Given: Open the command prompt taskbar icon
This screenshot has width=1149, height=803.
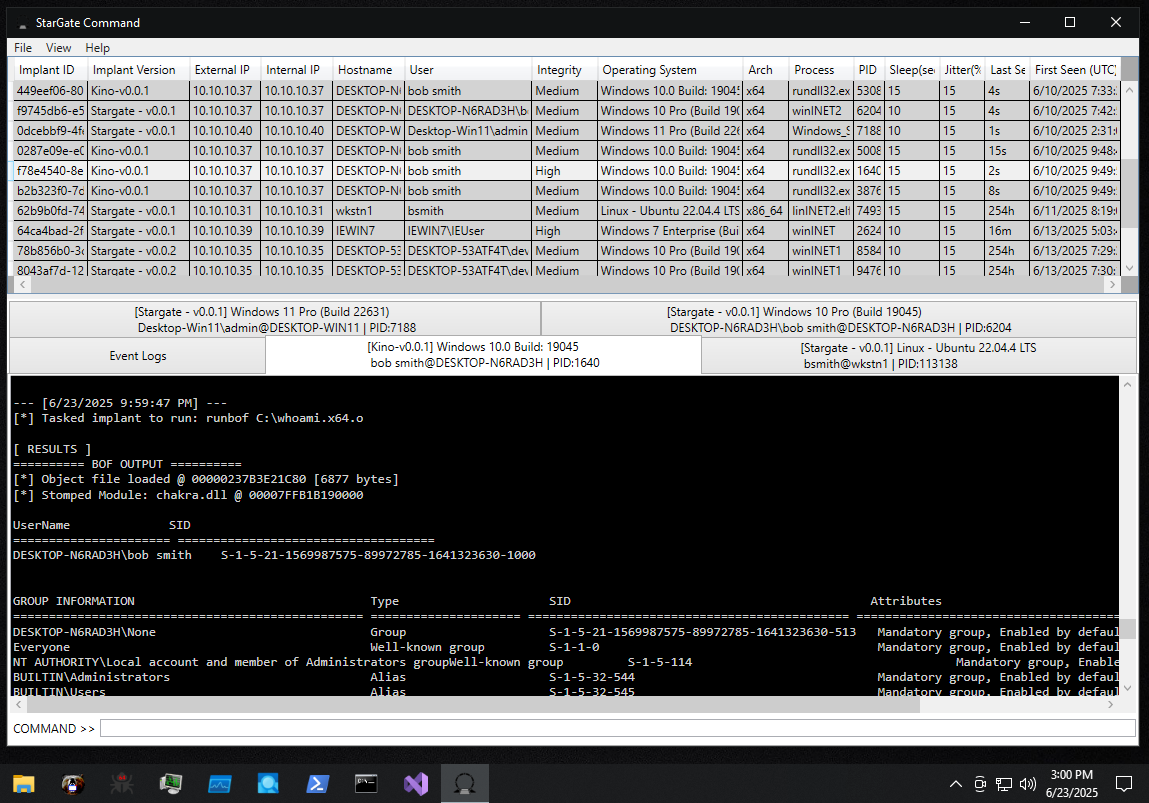Looking at the screenshot, I should (x=366, y=784).
